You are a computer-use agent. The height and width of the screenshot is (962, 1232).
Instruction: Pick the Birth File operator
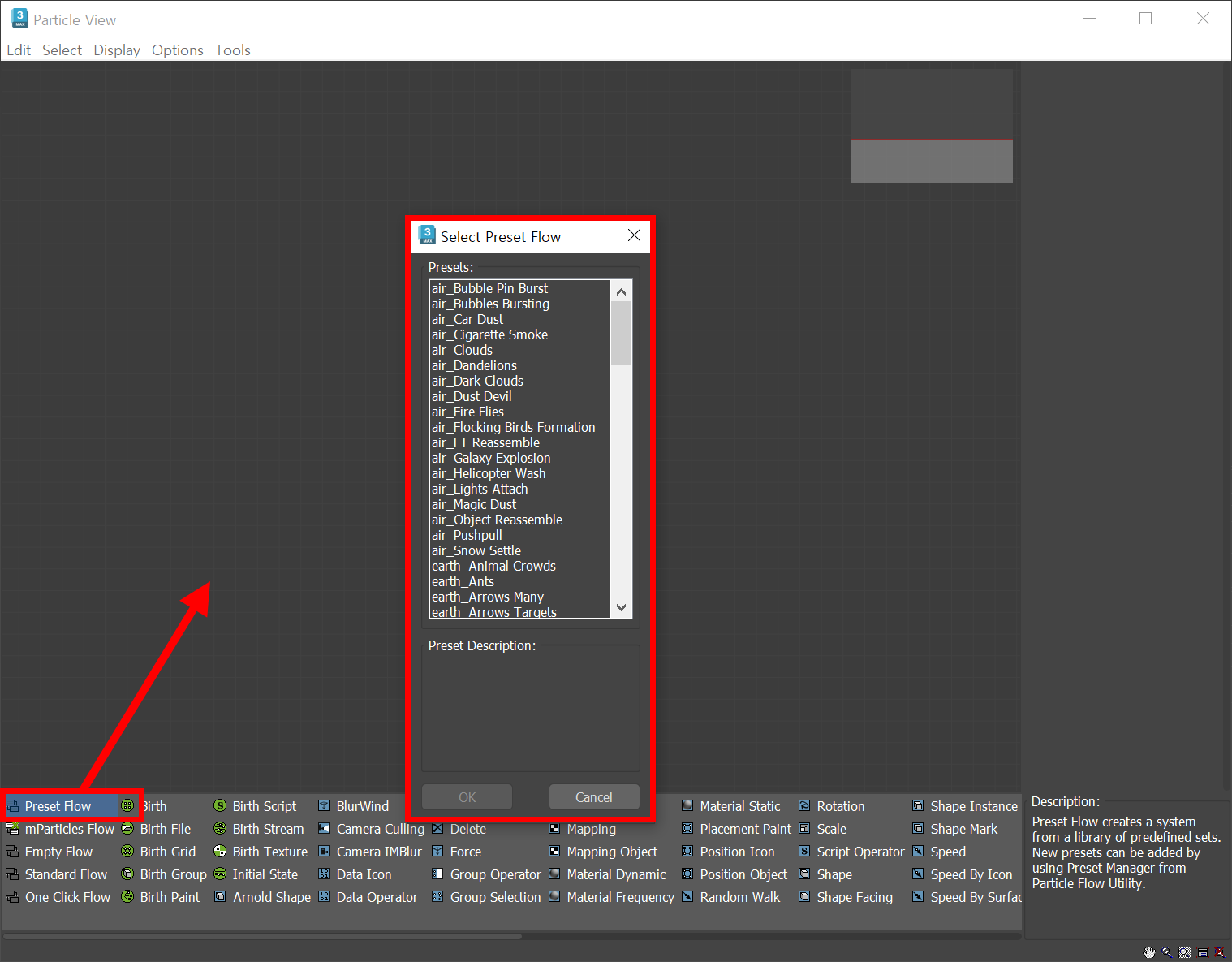point(157,829)
